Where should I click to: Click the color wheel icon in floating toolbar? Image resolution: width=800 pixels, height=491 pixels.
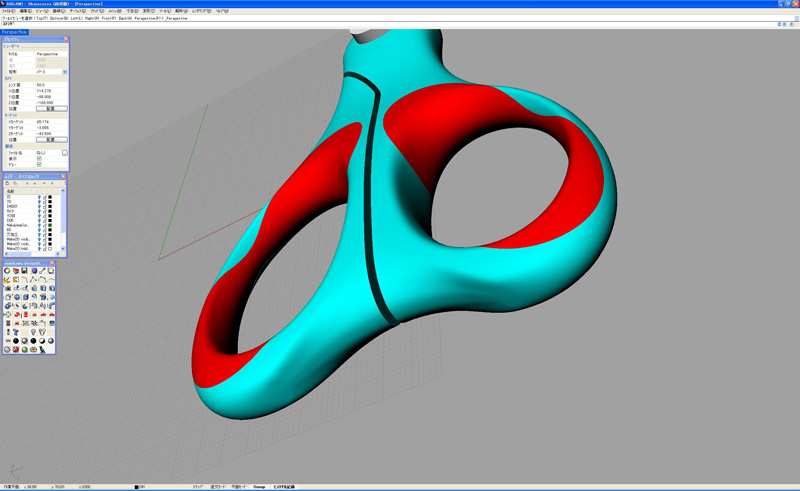(x=7, y=271)
